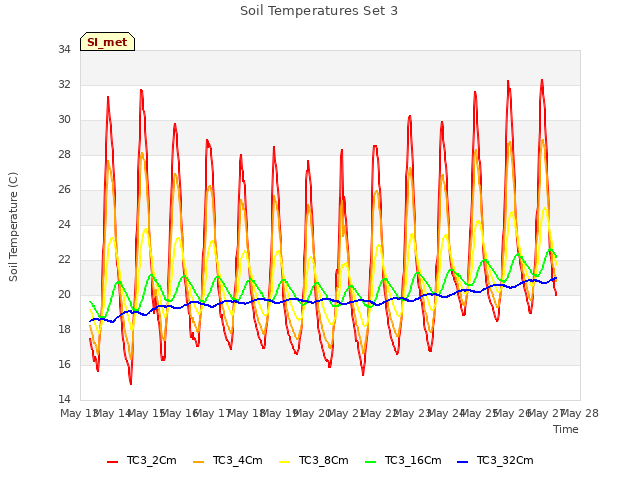Click the y-axis tick label 28
The height and width of the screenshot is (480, 640).
click(64, 155)
